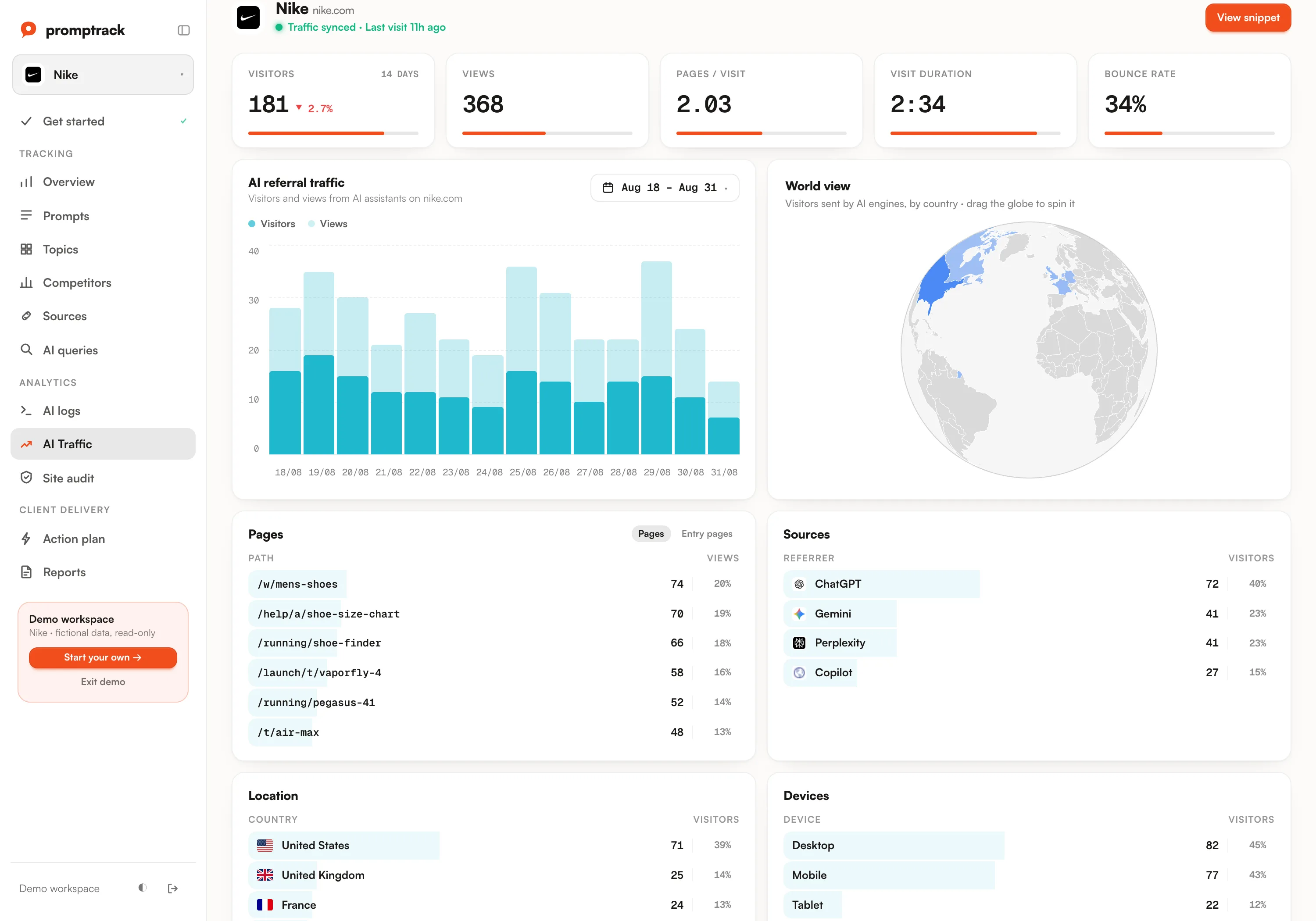The width and height of the screenshot is (1316, 921).
Task: Click the logout icon in sidebar footer
Action: (172, 889)
